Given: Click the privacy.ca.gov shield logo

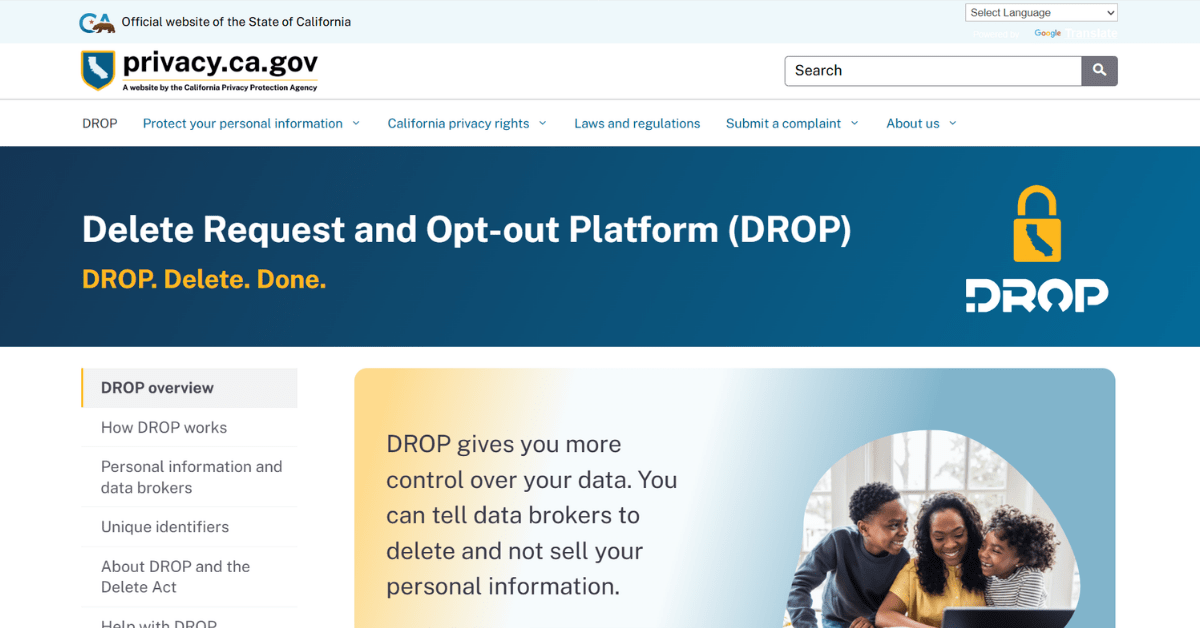Looking at the screenshot, I should click(98, 70).
